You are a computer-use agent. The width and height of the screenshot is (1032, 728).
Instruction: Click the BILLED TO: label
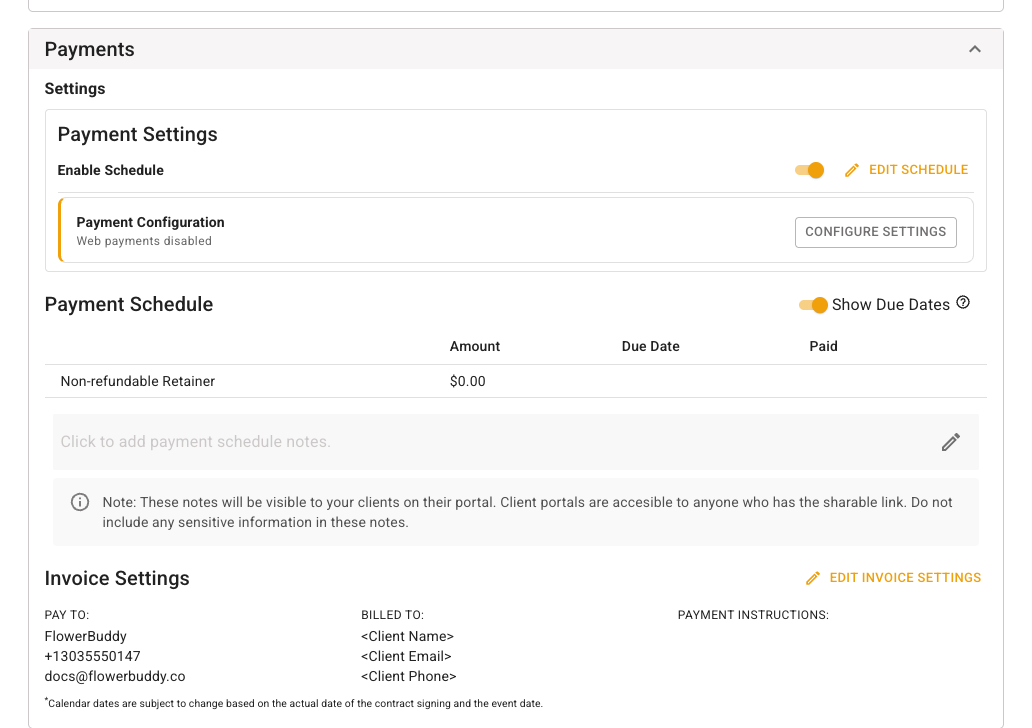(x=392, y=615)
